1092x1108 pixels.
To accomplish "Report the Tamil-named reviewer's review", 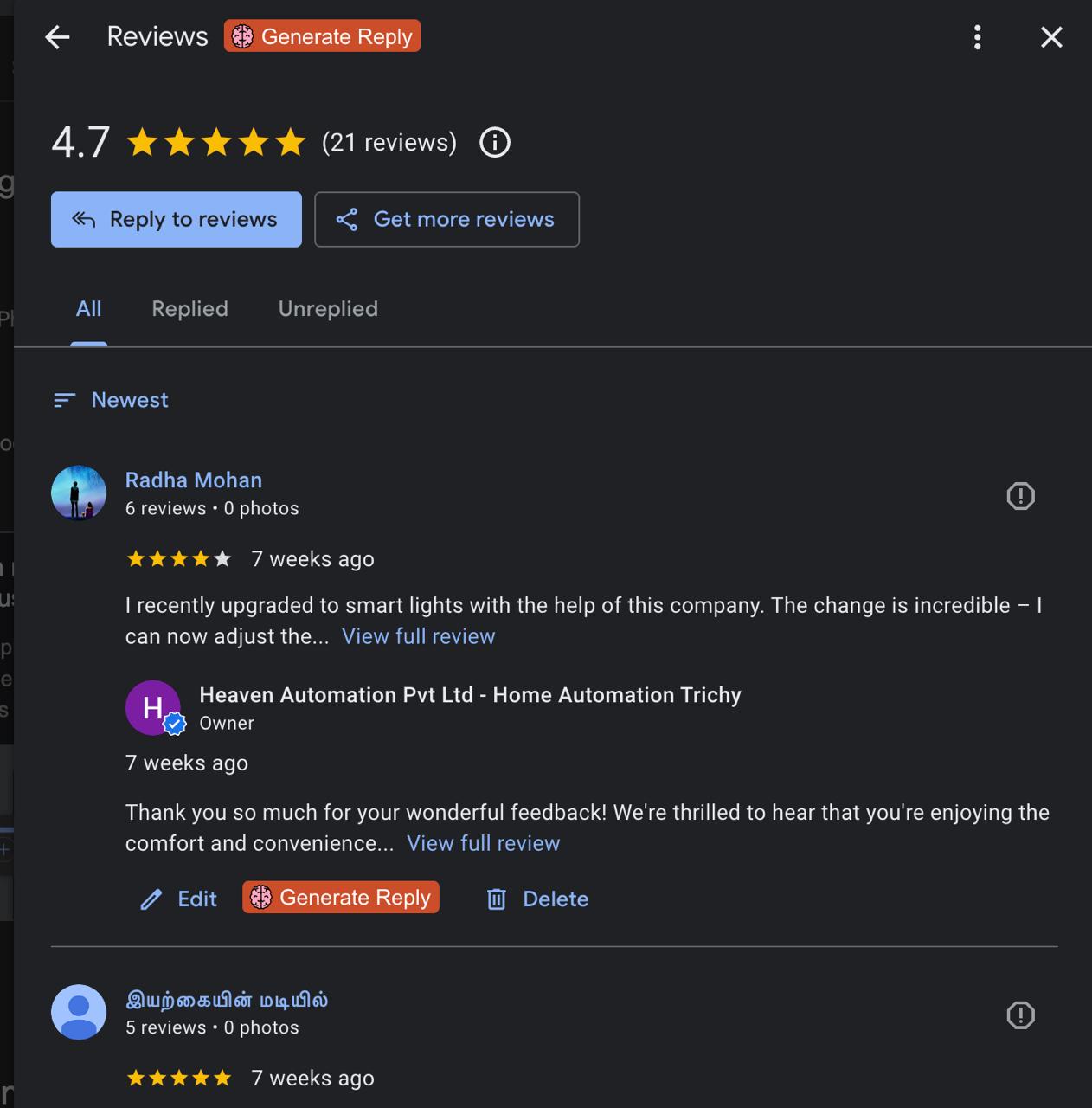I will [1020, 1015].
